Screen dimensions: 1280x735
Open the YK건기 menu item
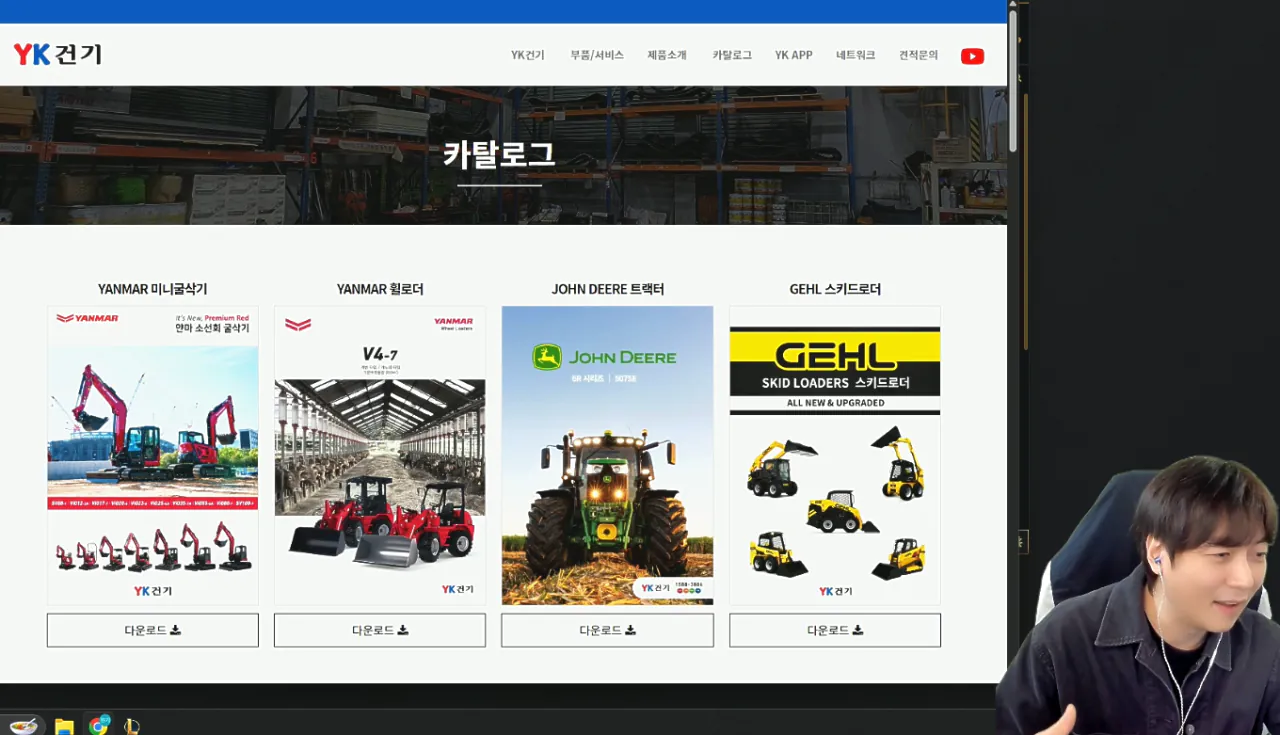(x=527, y=55)
